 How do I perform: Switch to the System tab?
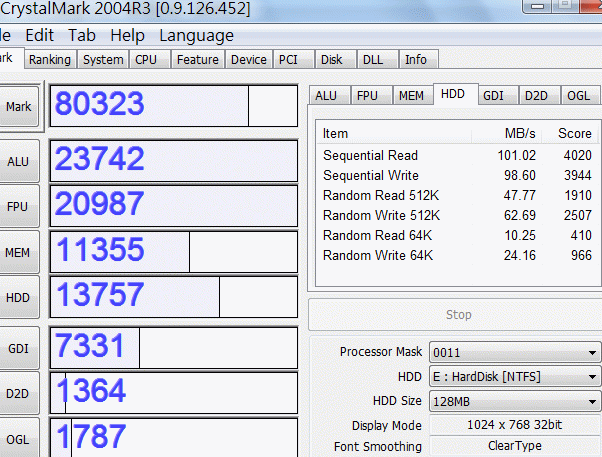103,60
